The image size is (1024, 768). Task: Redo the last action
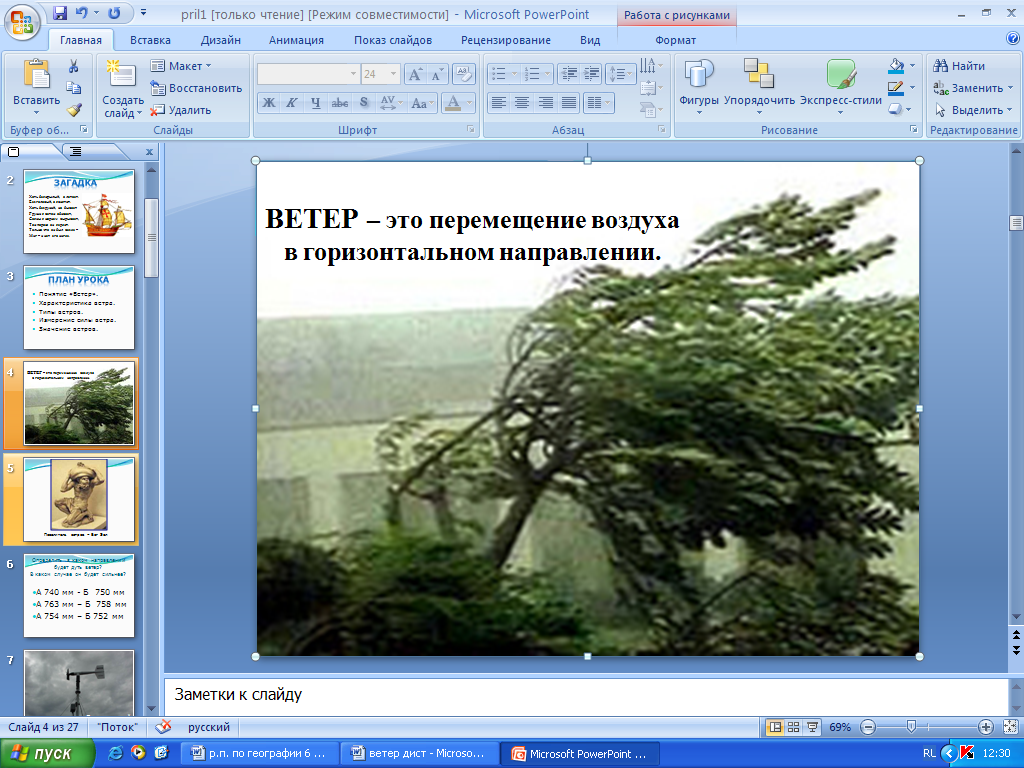coord(114,13)
